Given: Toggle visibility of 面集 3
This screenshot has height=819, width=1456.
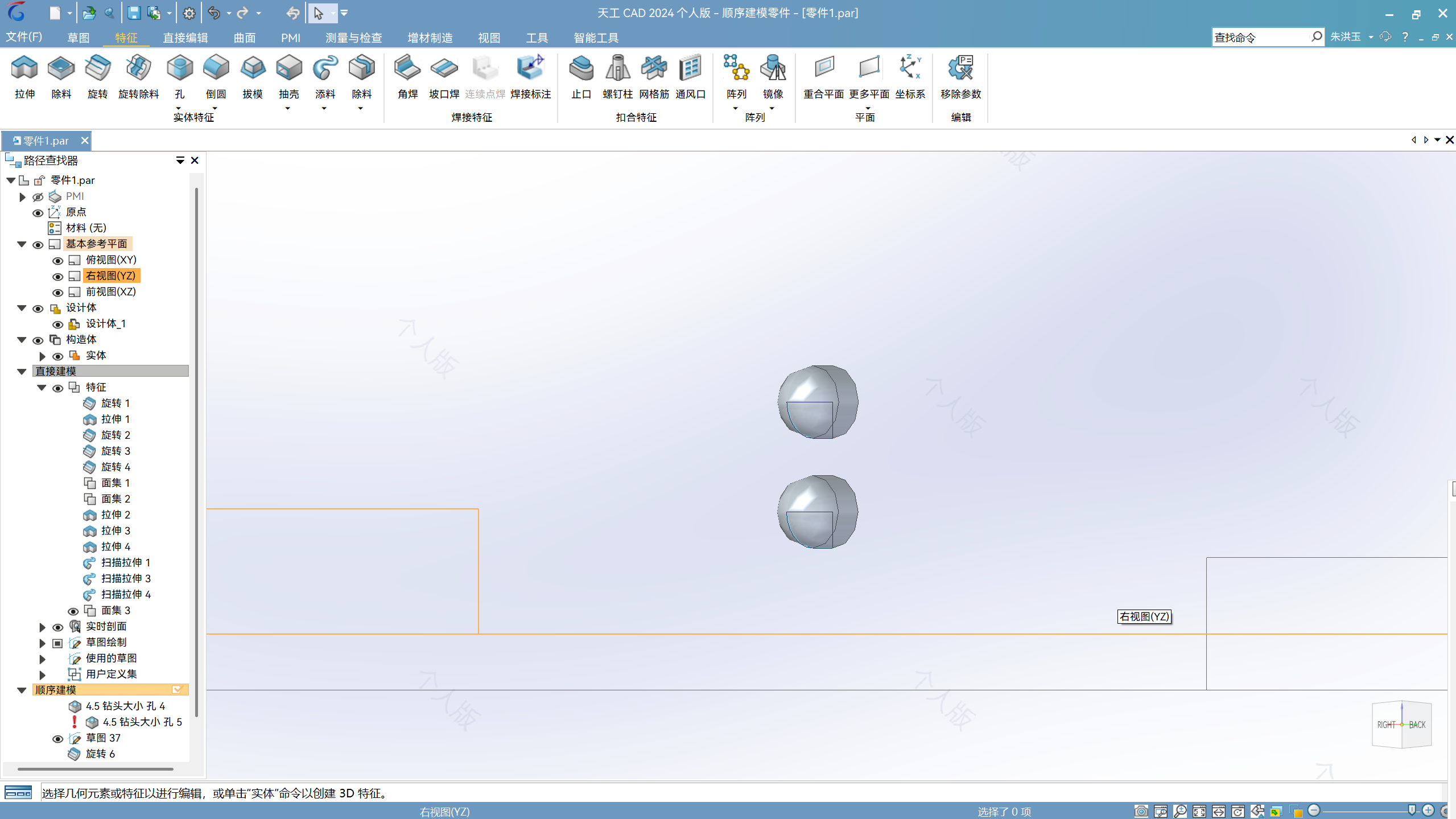Looking at the screenshot, I should tap(73, 611).
